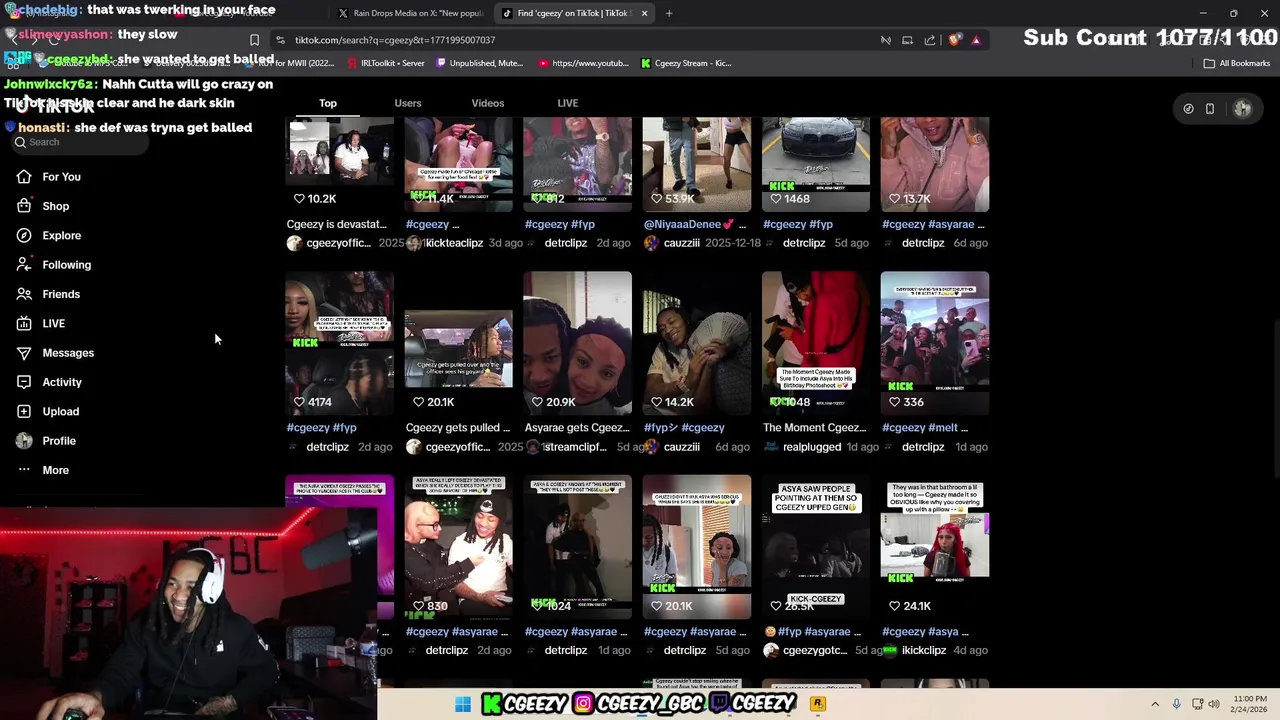The height and width of the screenshot is (720, 1280).
Task: Open the video thumbnail with 4174 likes
Action: click(x=340, y=343)
